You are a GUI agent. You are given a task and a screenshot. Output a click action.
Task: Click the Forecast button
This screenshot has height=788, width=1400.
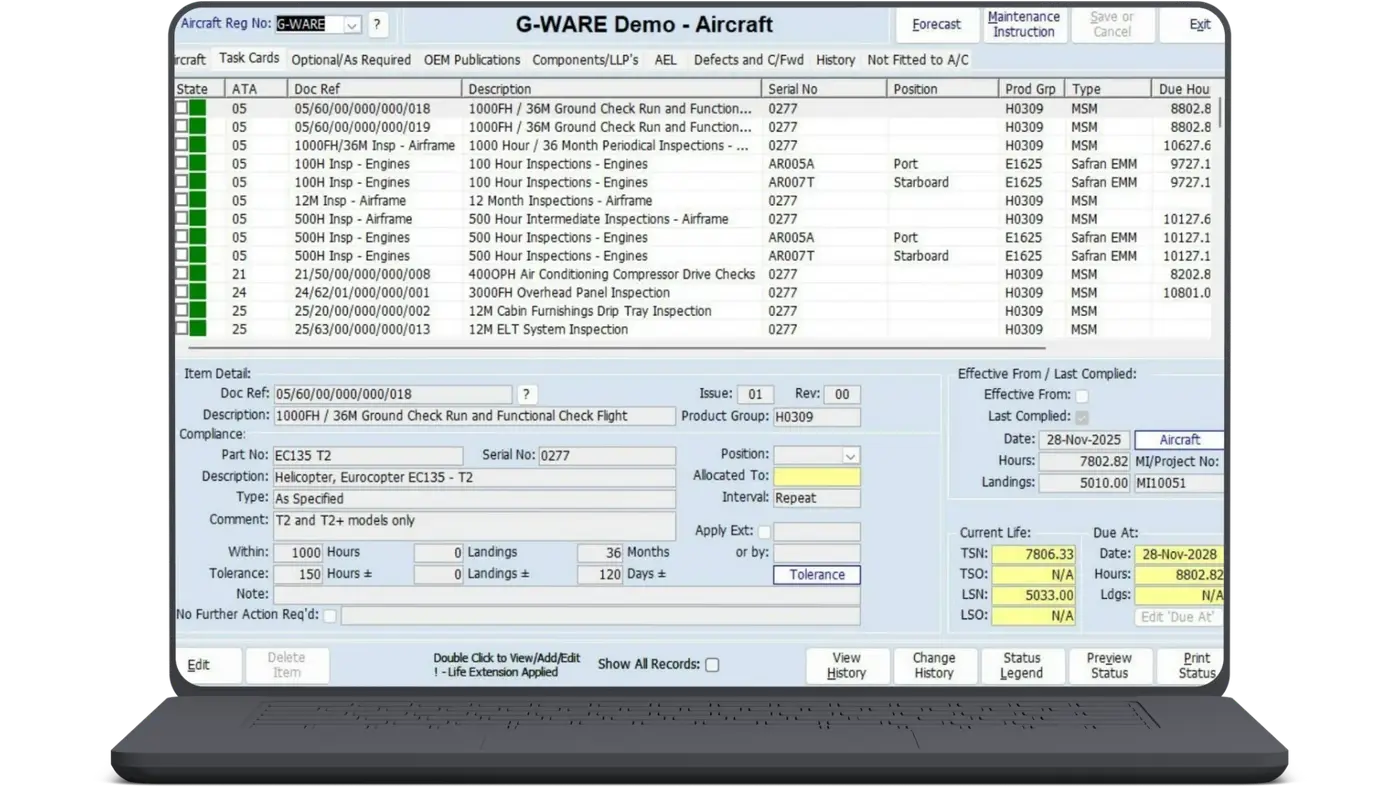[937, 25]
